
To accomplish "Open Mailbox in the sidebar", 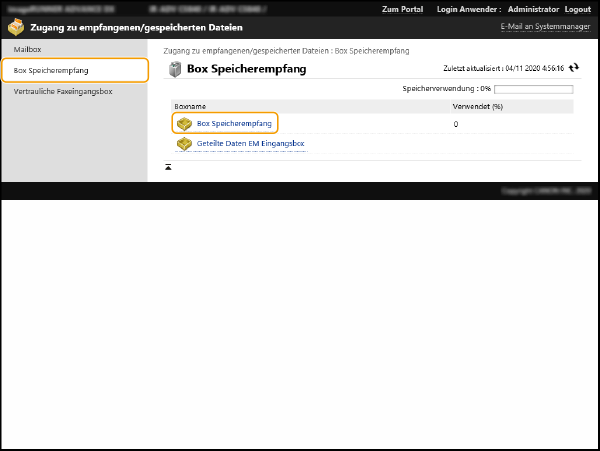I will (x=28, y=49).
